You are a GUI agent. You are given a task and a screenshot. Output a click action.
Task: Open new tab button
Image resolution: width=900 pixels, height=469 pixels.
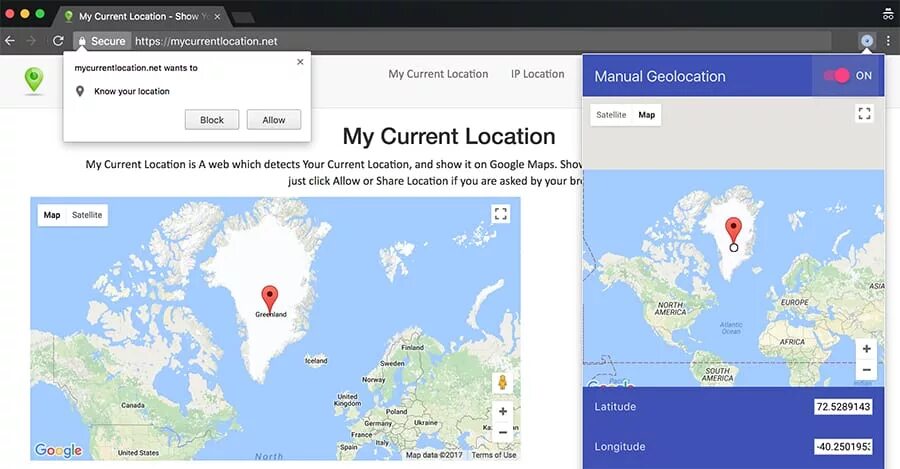pyautogui.click(x=243, y=17)
